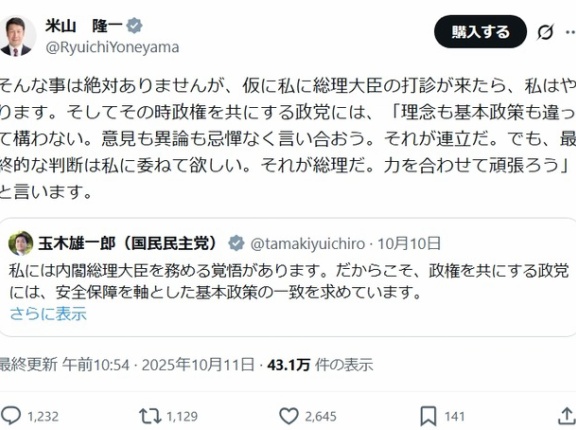Repost this tweet using the retweet icon

[150, 416]
